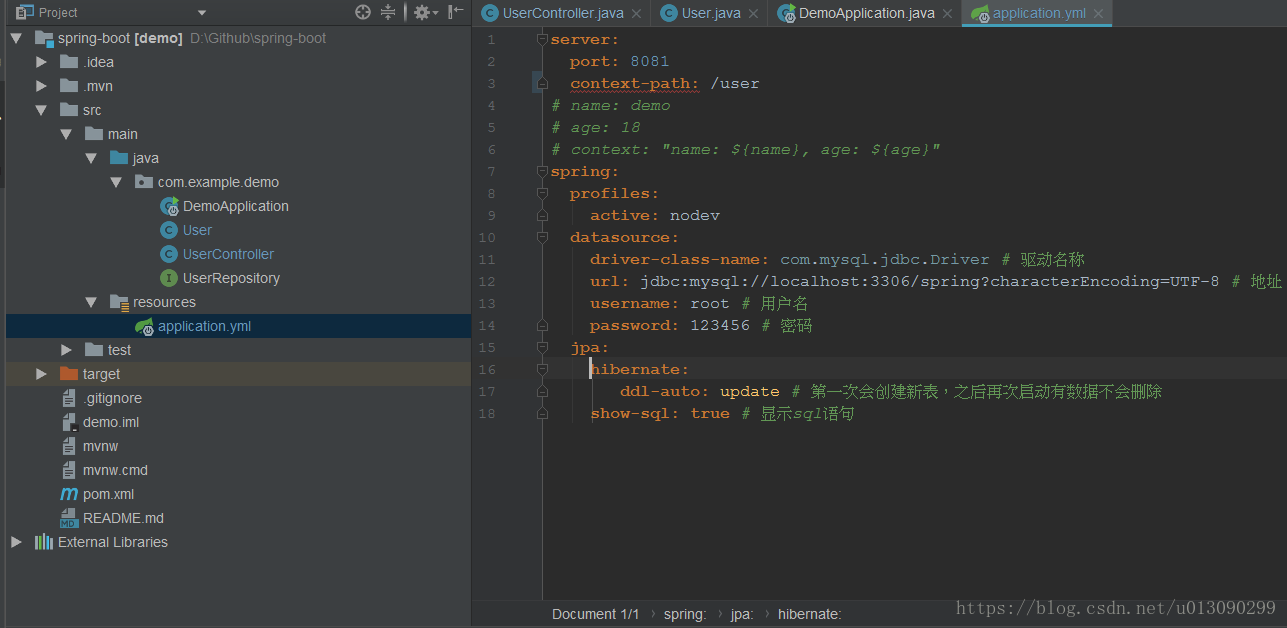Click the pom.xml Maven icon
This screenshot has width=1287, height=628.
pyautogui.click(x=69, y=494)
